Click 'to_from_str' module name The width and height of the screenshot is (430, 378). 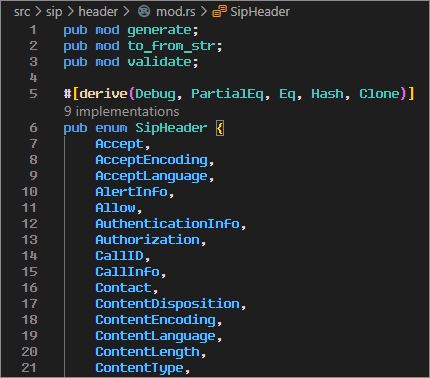pos(171,46)
